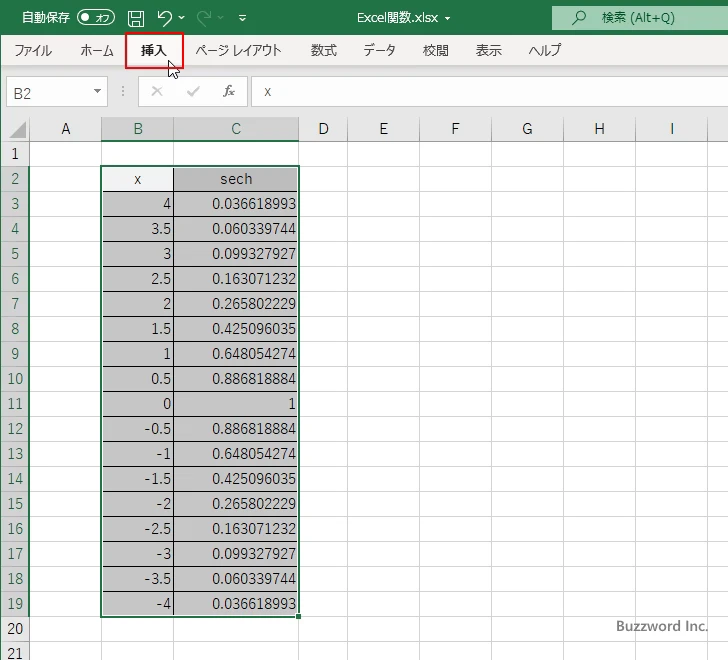Open the Redo history dropdown arrow
This screenshot has width=728, height=660.
(x=221, y=18)
